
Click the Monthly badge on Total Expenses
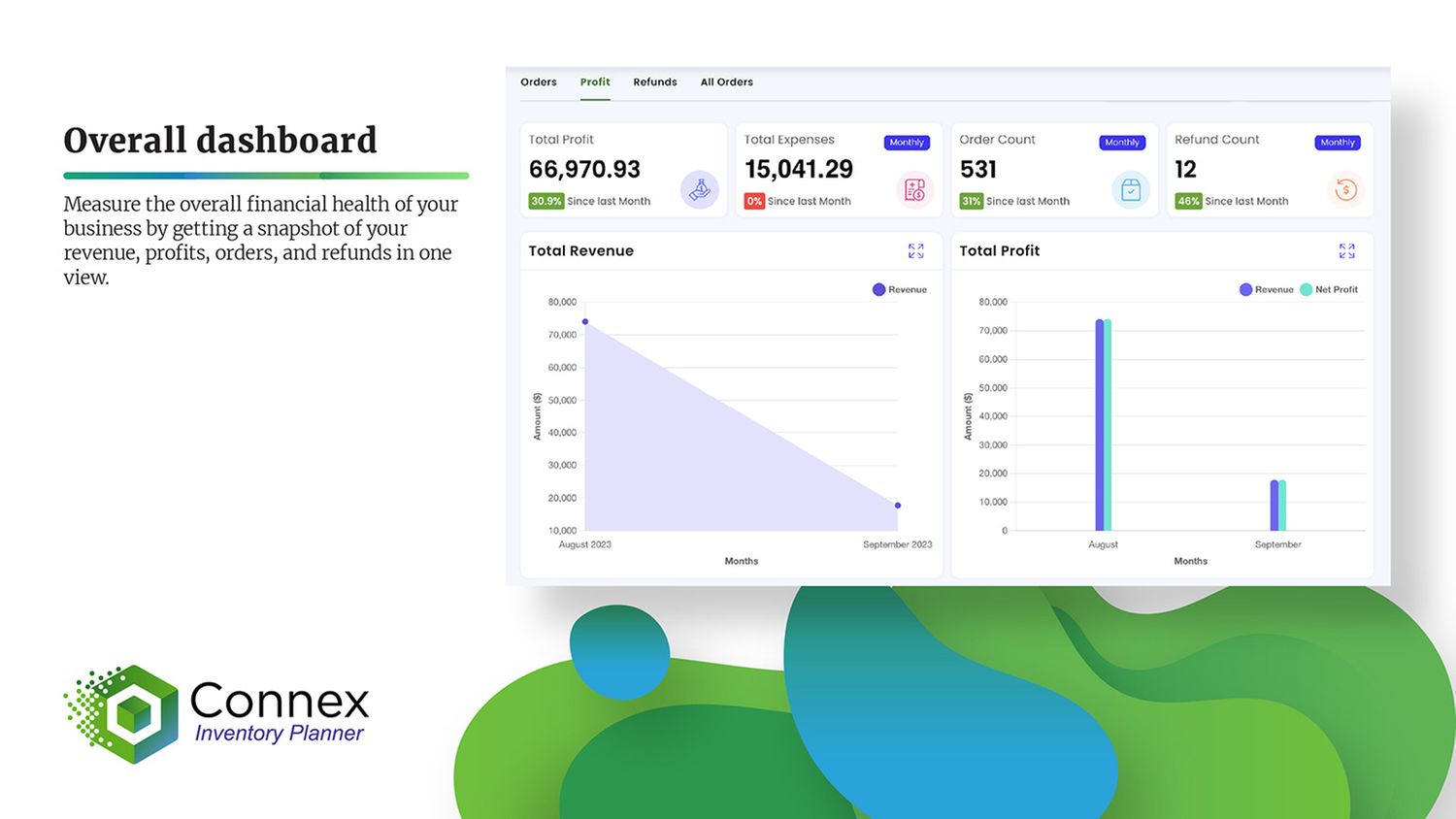907,143
